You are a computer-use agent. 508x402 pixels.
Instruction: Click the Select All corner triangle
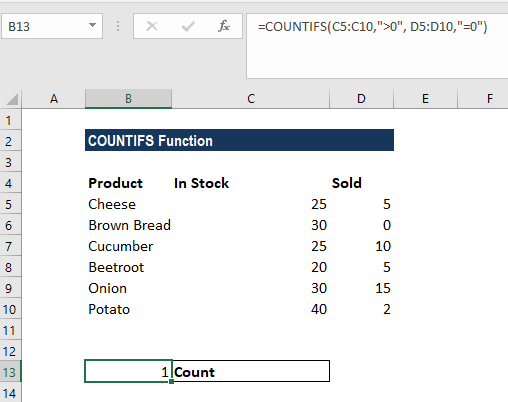pyautogui.click(x=12, y=99)
